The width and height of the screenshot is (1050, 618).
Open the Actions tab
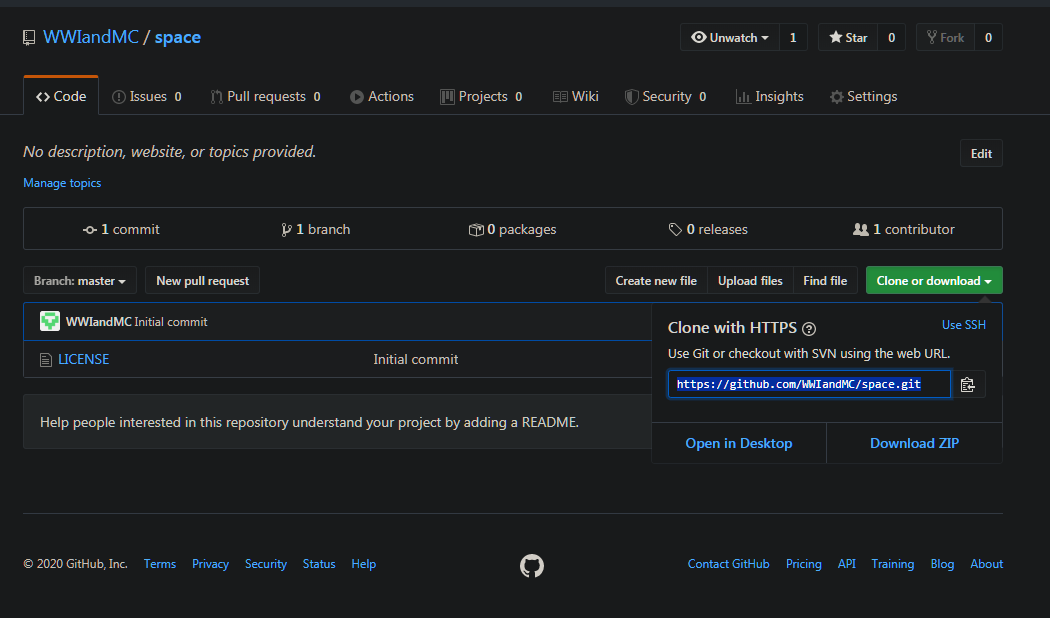382,96
